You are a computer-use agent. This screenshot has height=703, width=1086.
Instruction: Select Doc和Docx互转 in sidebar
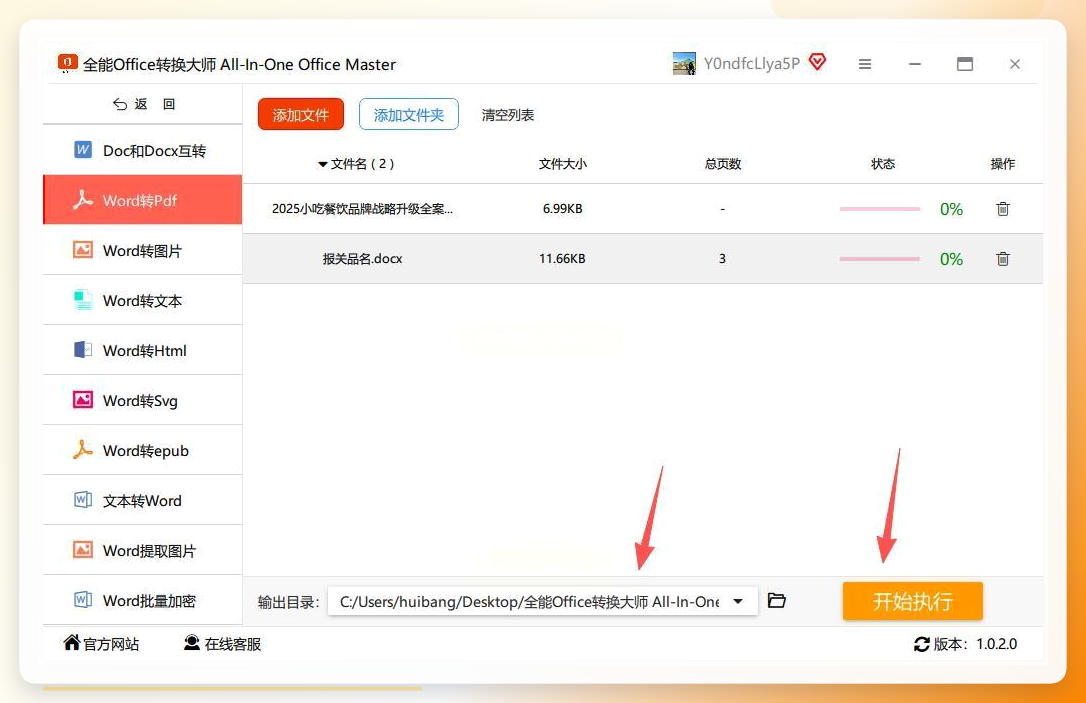tap(143, 150)
